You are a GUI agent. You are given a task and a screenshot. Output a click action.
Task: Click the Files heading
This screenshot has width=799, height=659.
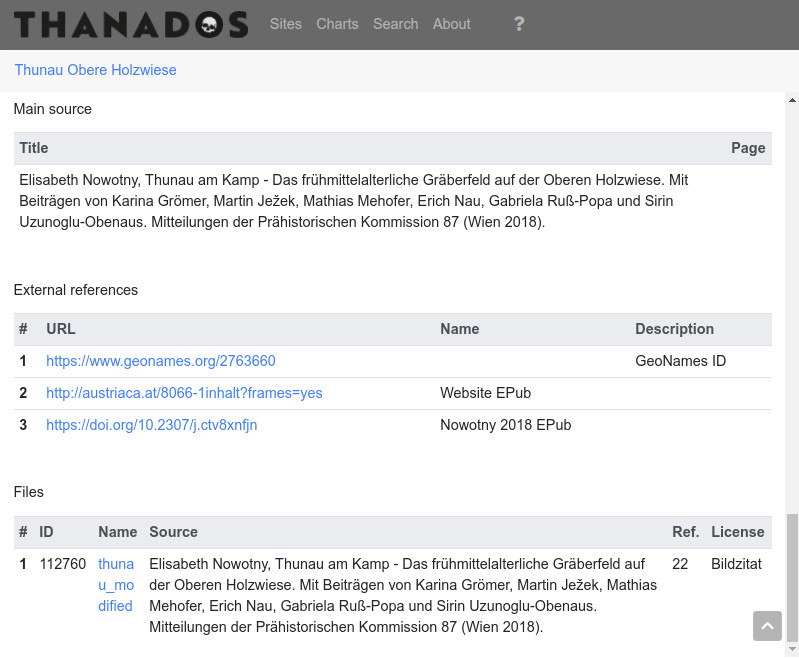point(29,492)
